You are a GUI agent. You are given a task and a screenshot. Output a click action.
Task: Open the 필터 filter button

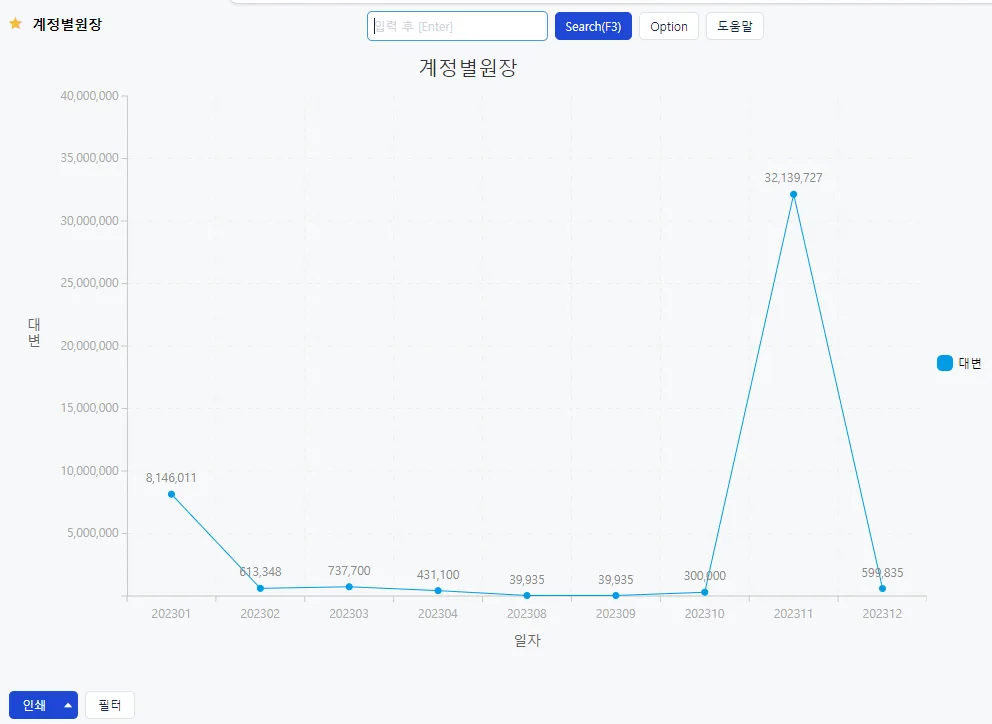pyautogui.click(x=109, y=705)
